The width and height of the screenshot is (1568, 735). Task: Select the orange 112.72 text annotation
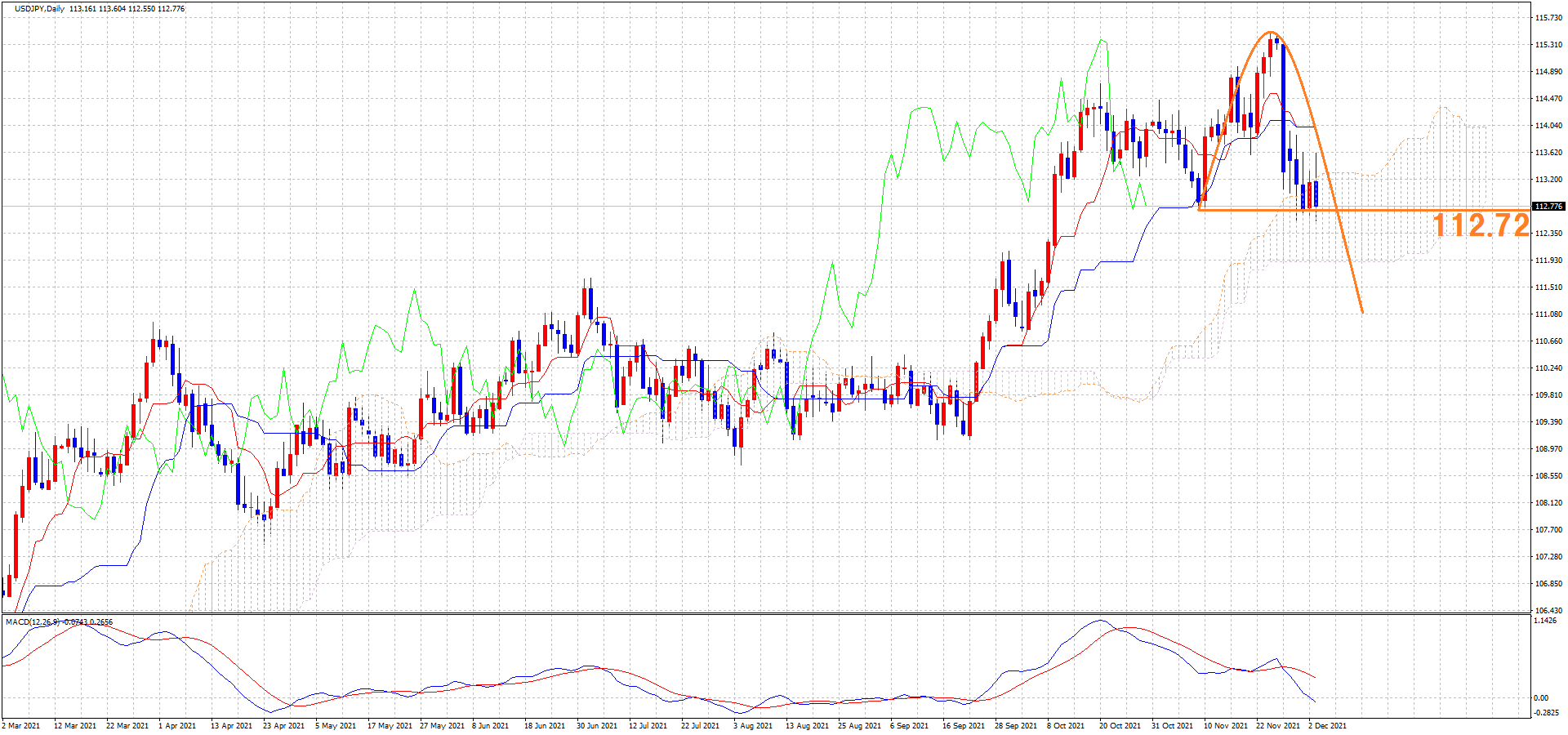1481,225
